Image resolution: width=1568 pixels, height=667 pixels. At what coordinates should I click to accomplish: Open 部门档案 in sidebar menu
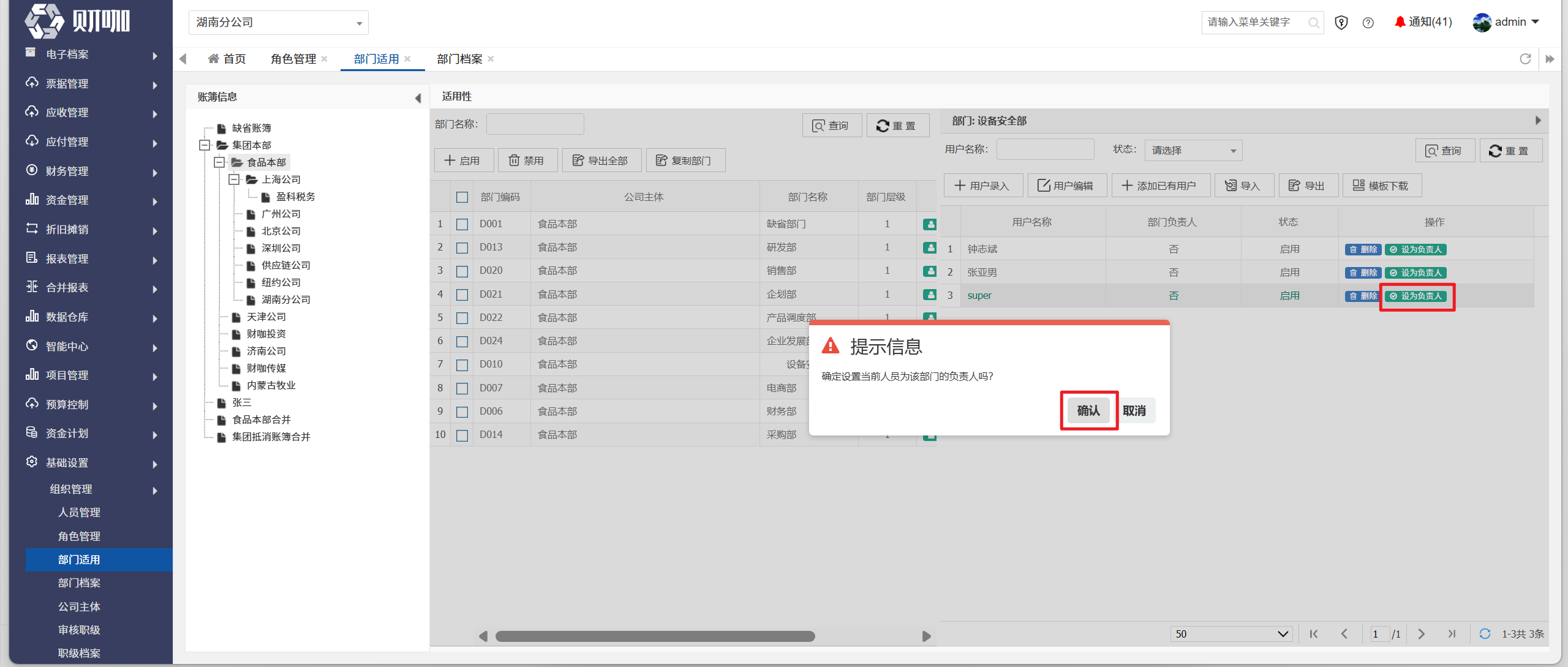(x=79, y=583)
